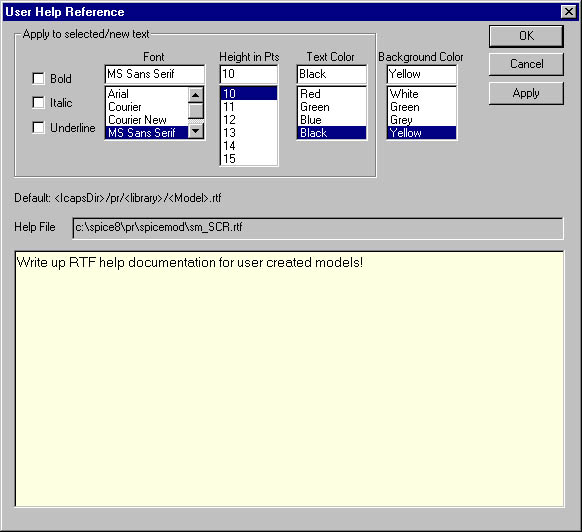Click the font list scroll-down arrow
Screen dimensions: 582x532
point(196,131)
